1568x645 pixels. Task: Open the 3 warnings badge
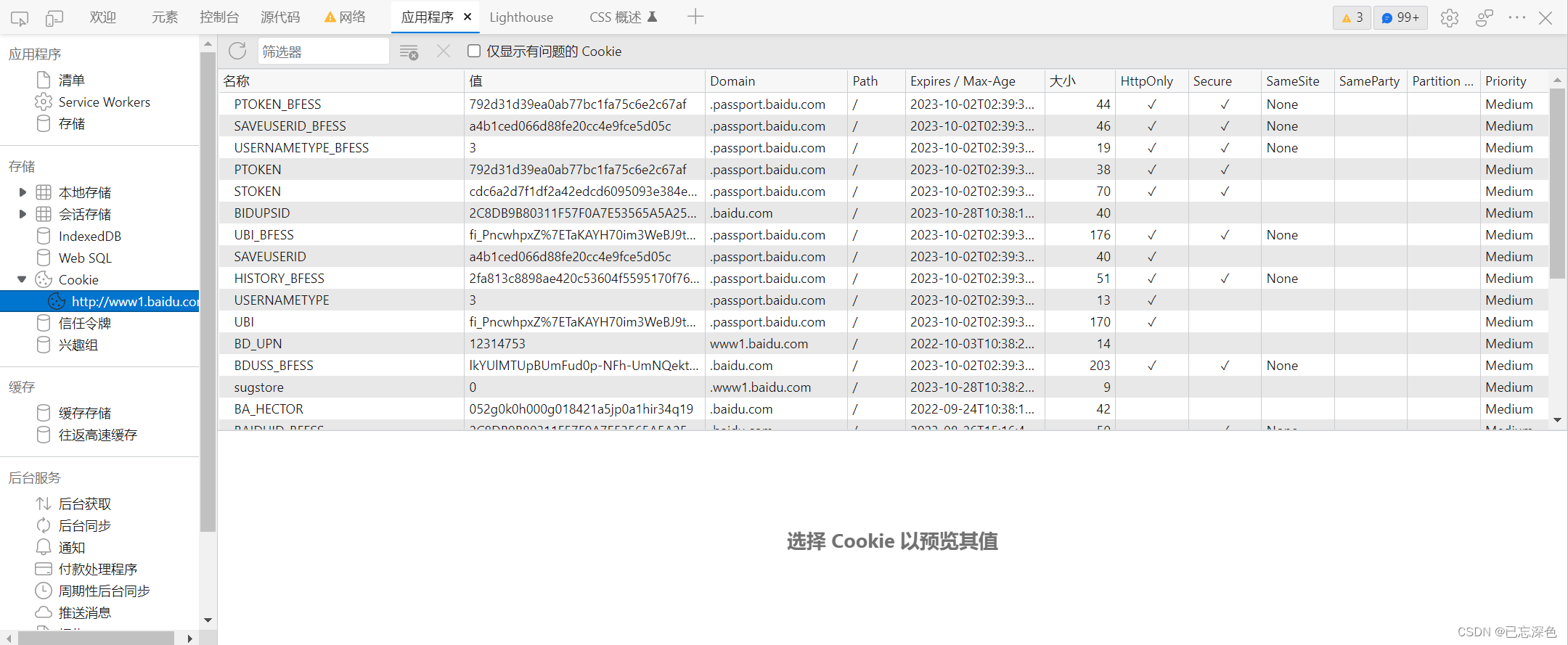click(x=1352, y=17)
